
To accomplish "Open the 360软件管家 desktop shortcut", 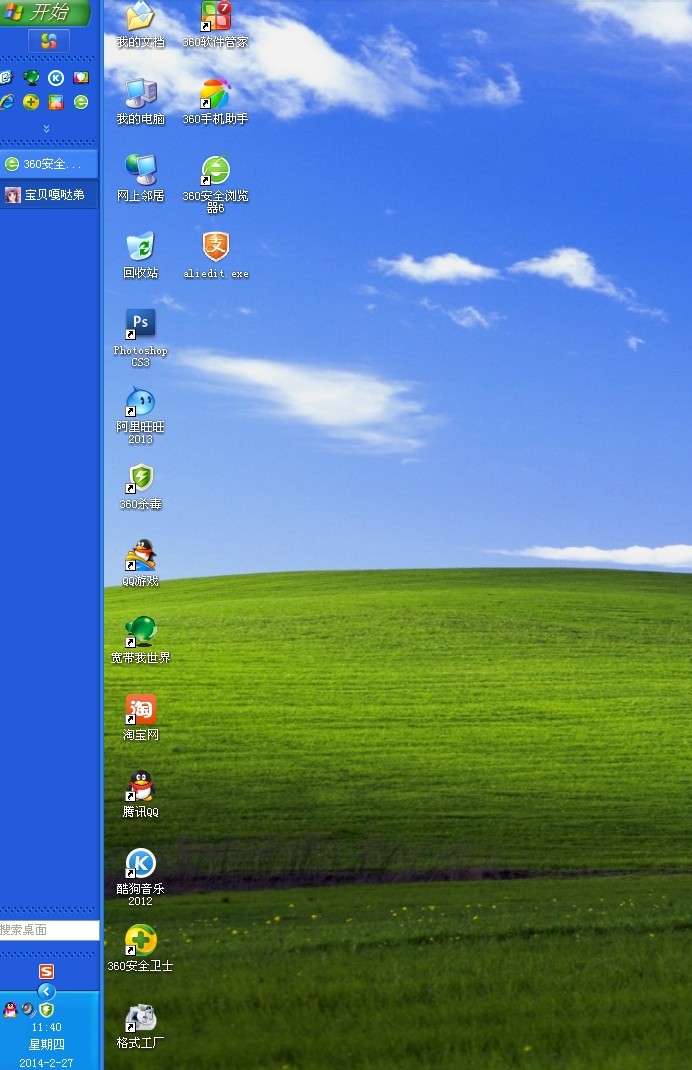I will pos(216,24).
